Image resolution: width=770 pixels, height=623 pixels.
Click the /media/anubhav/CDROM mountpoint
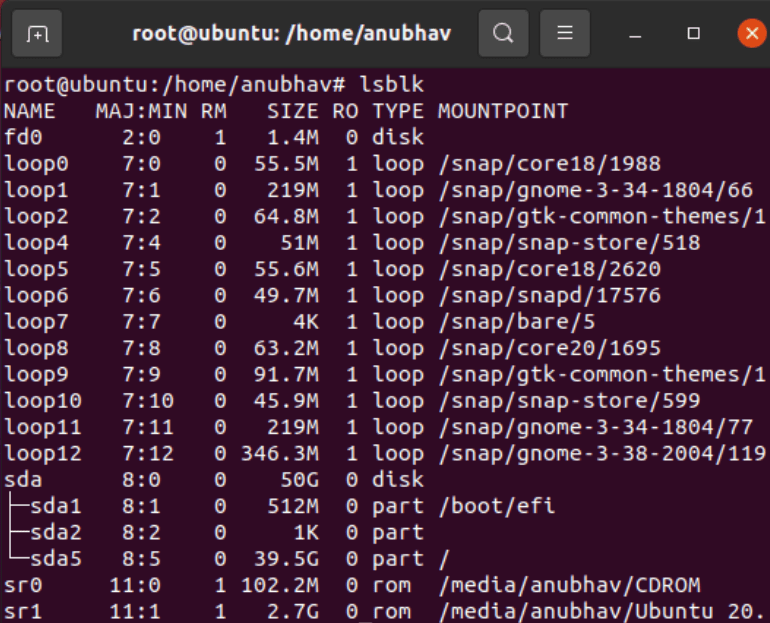click(x=569, y=585)
